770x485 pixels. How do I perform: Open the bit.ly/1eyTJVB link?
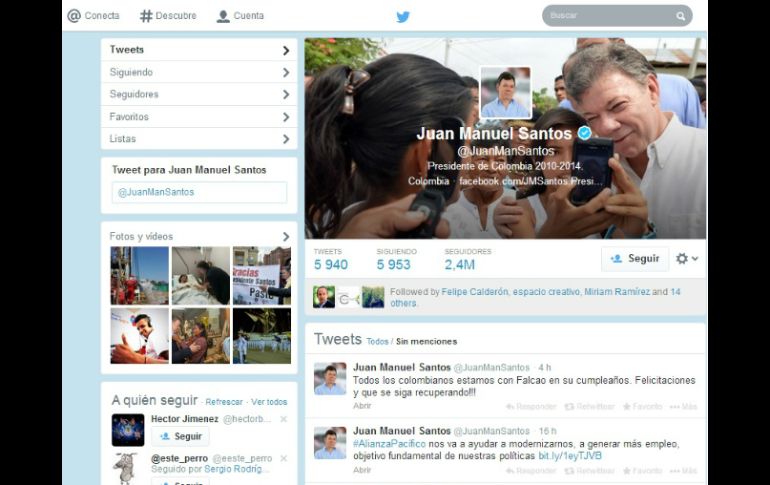tap(570, 456)
